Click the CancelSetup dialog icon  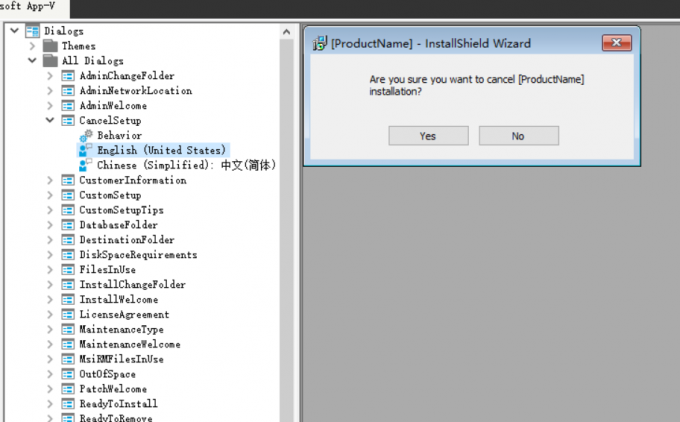[x=68, y=121]
